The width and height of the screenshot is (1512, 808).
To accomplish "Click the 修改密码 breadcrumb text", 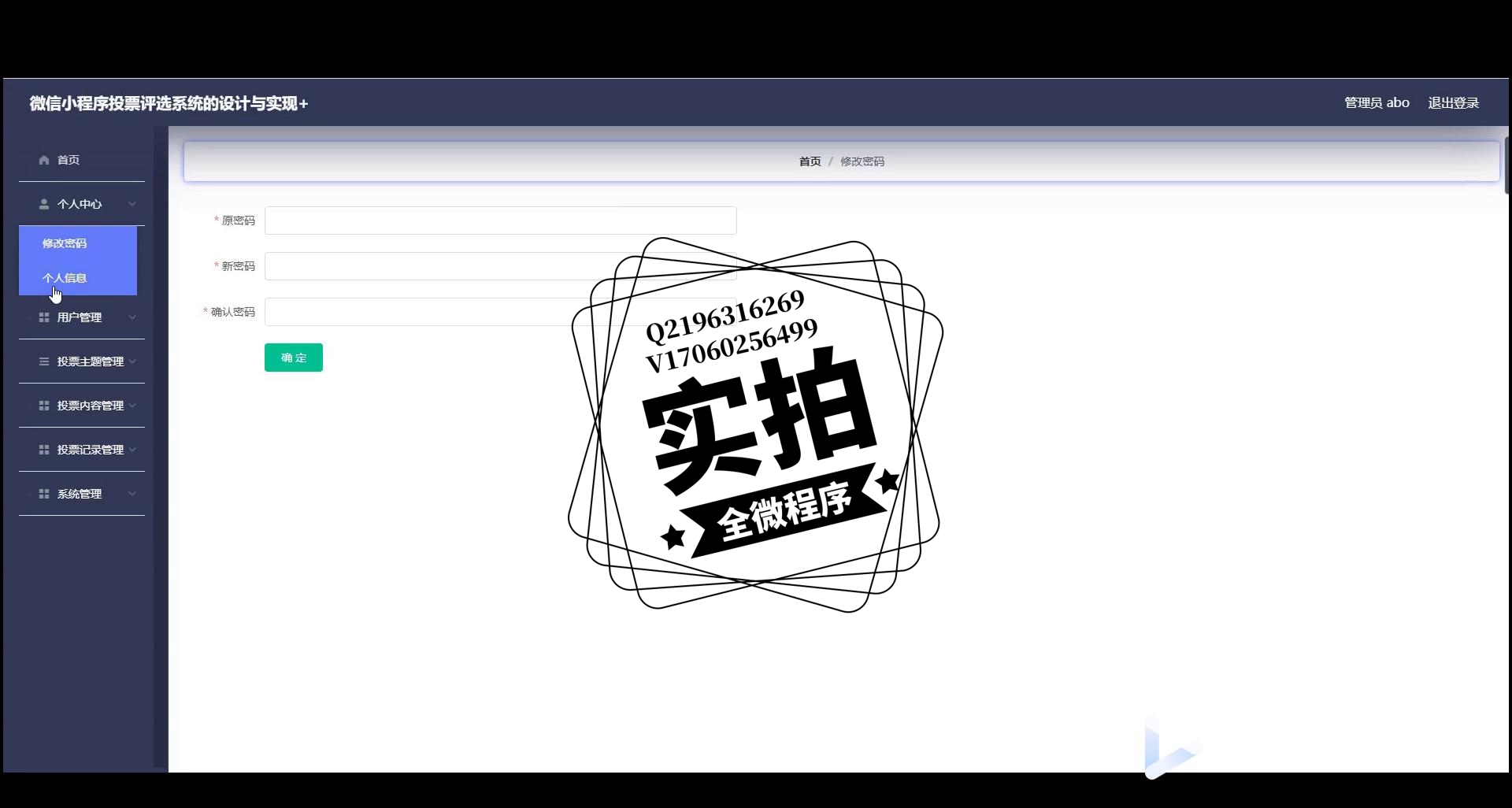I will tap(862, 161).
